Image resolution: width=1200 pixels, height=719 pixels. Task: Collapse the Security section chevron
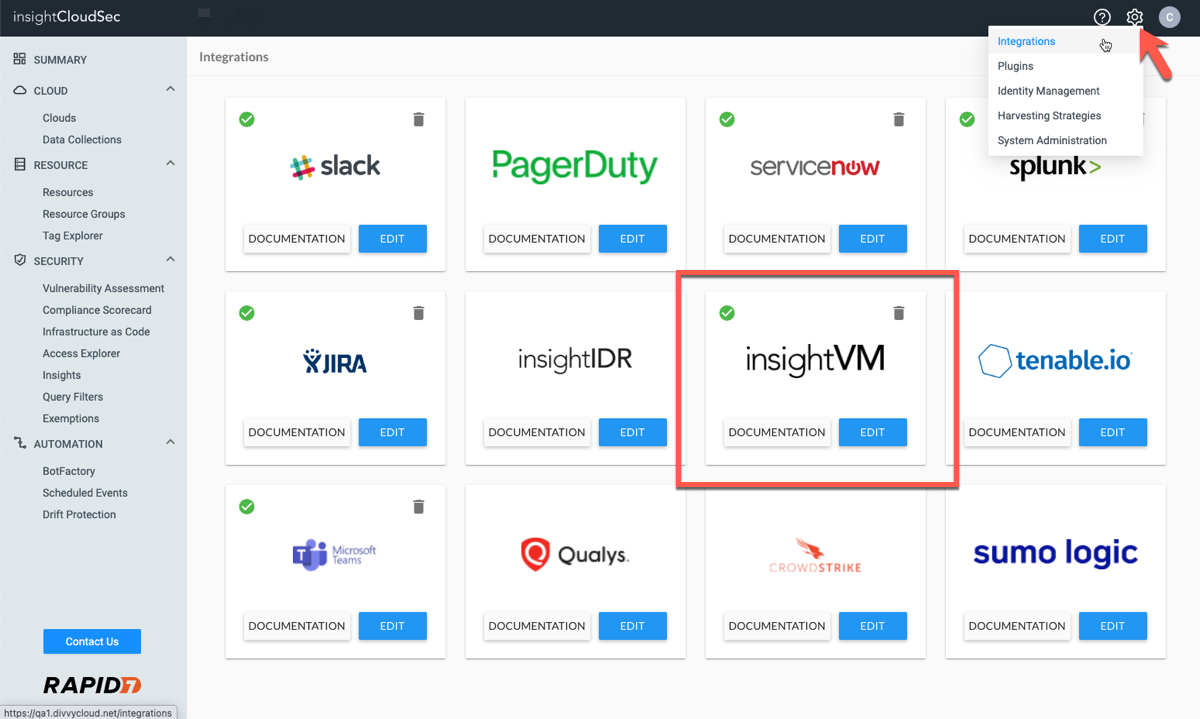(170, 259)
